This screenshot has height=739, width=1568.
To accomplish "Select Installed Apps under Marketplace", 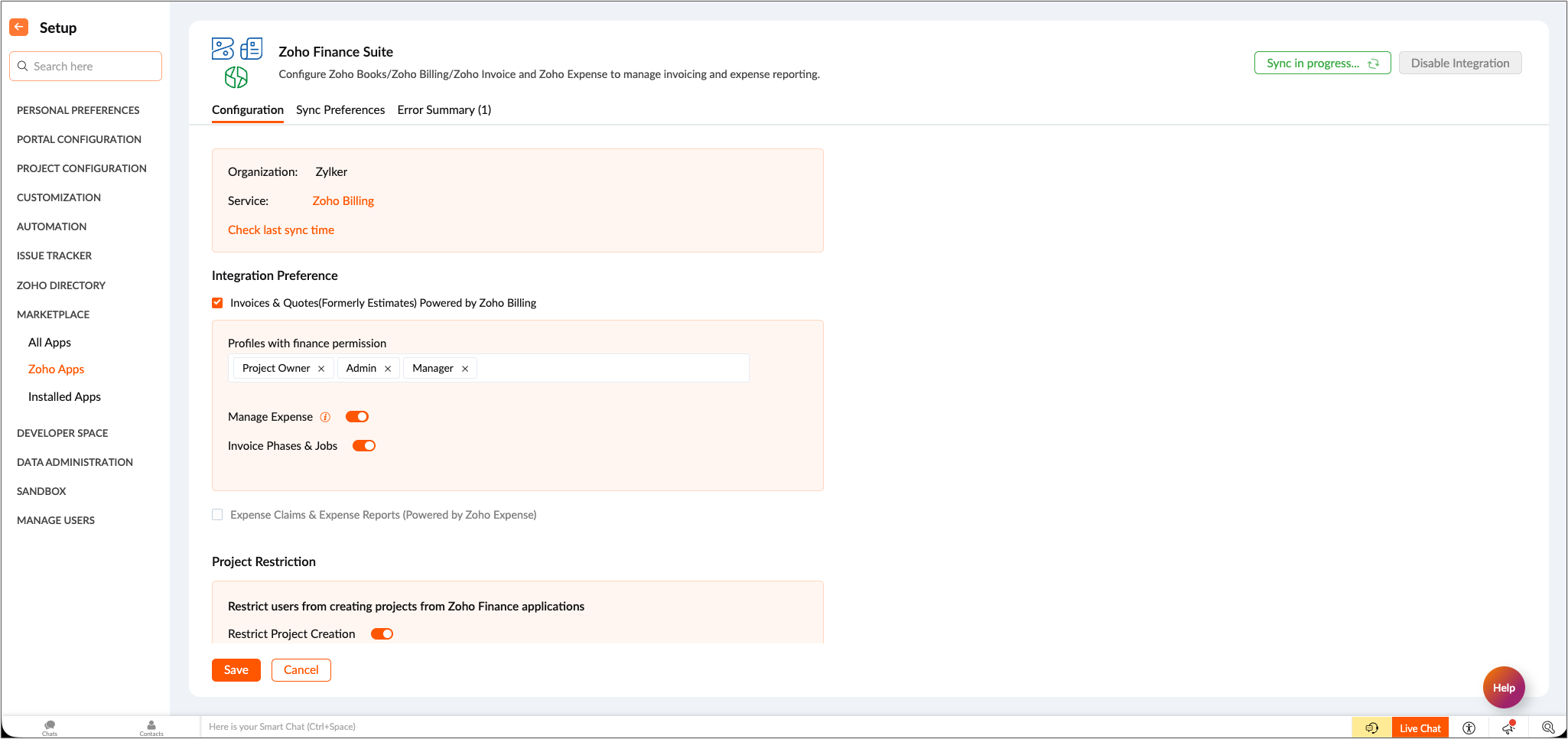I will 64,397.
